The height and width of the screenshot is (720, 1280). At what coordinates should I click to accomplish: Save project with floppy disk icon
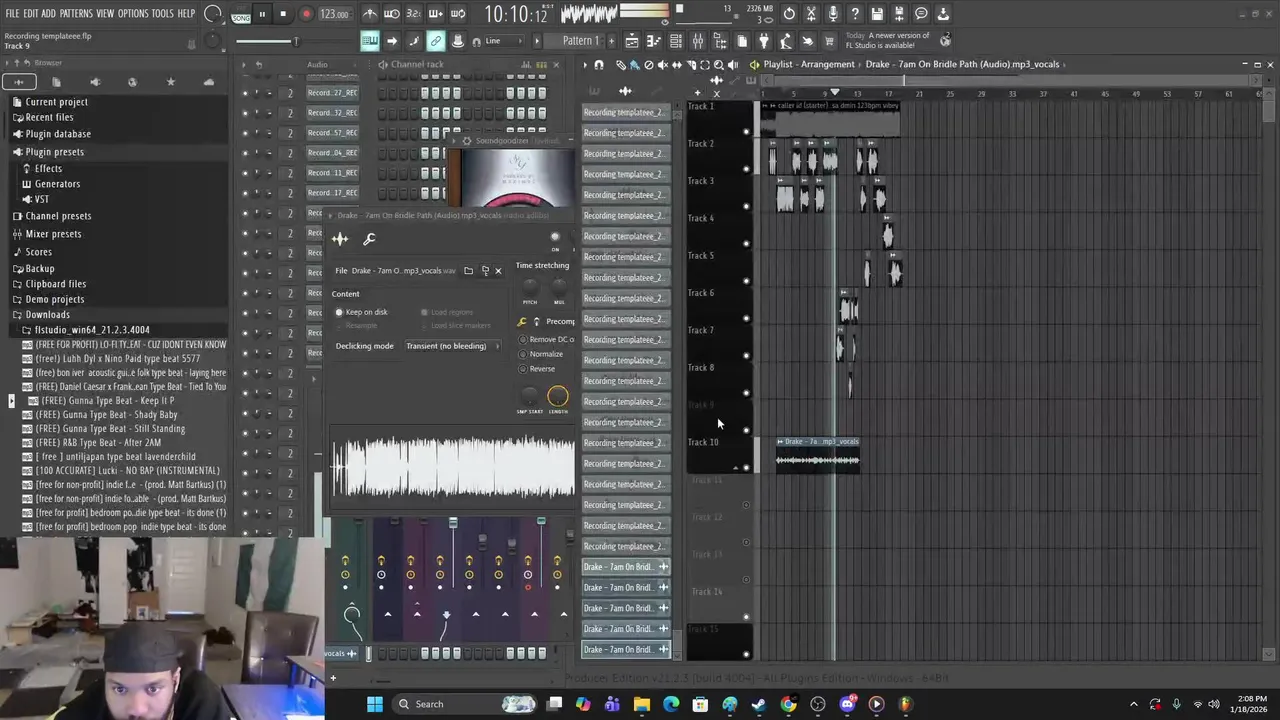point(877,14)
